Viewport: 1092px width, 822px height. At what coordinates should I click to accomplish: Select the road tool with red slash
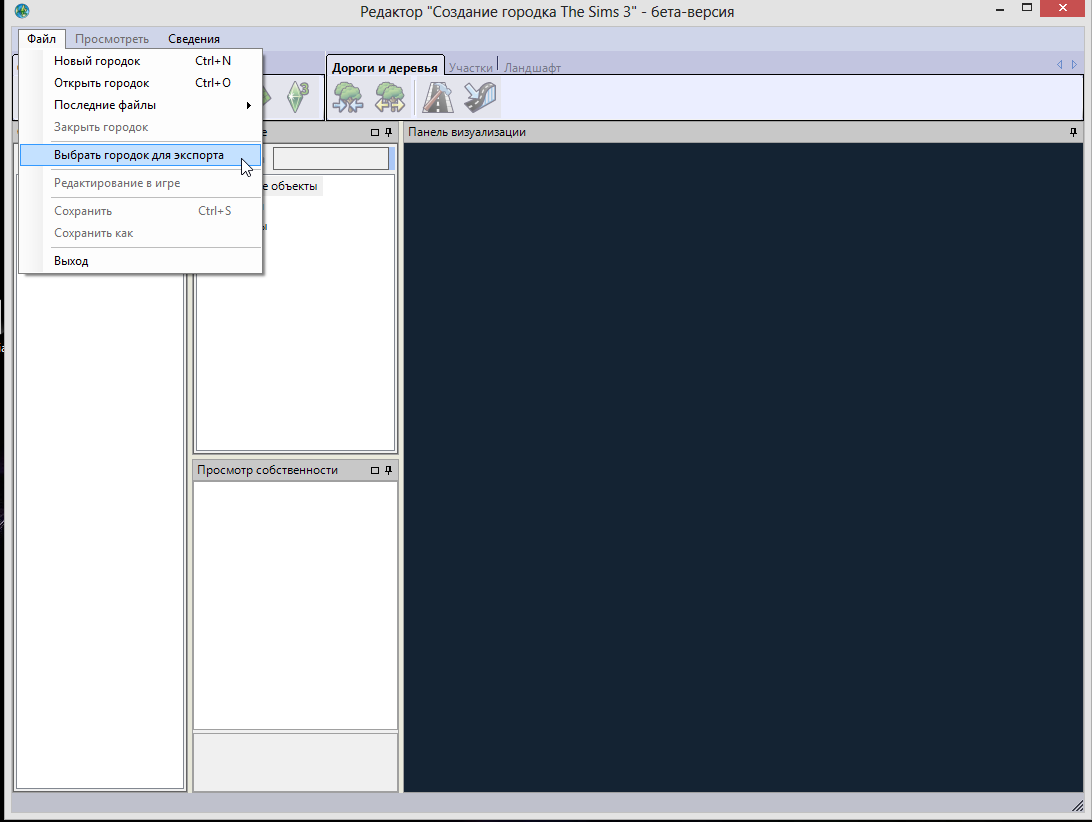coord(438,97)
